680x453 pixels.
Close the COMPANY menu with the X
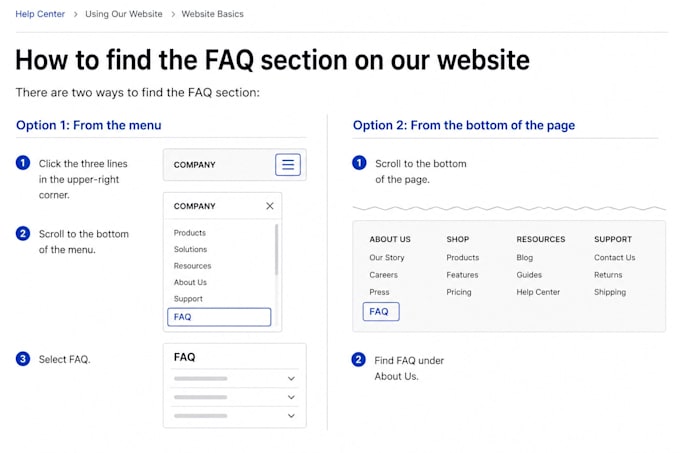(x=270, y=206)
